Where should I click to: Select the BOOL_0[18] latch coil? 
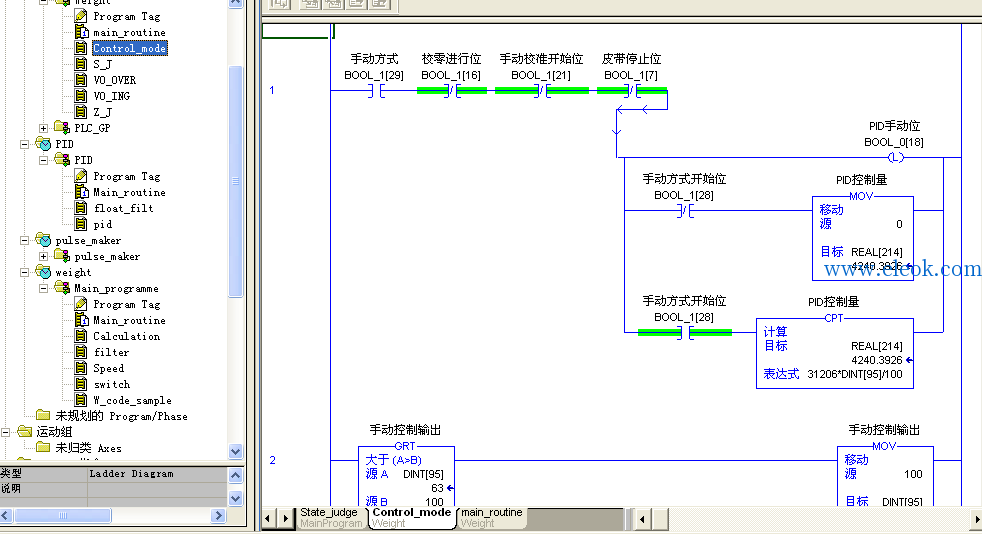[x=896, y=158]
